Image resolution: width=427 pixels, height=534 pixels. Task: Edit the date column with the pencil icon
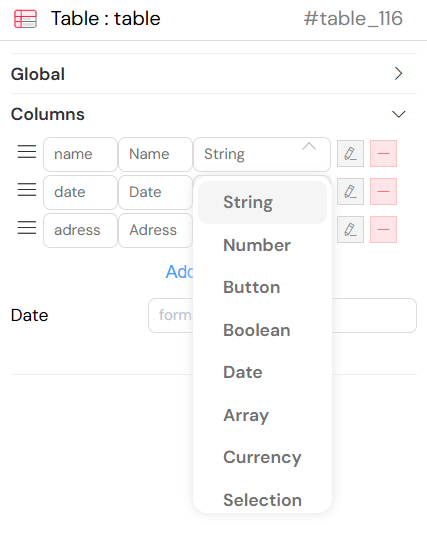coord(350,191)
